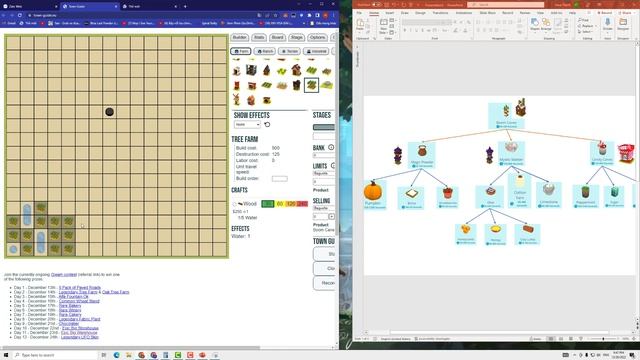This screenshot has height=360, width=640.
Task: Select the Wood craft radio button
Action: coord(234,204)
